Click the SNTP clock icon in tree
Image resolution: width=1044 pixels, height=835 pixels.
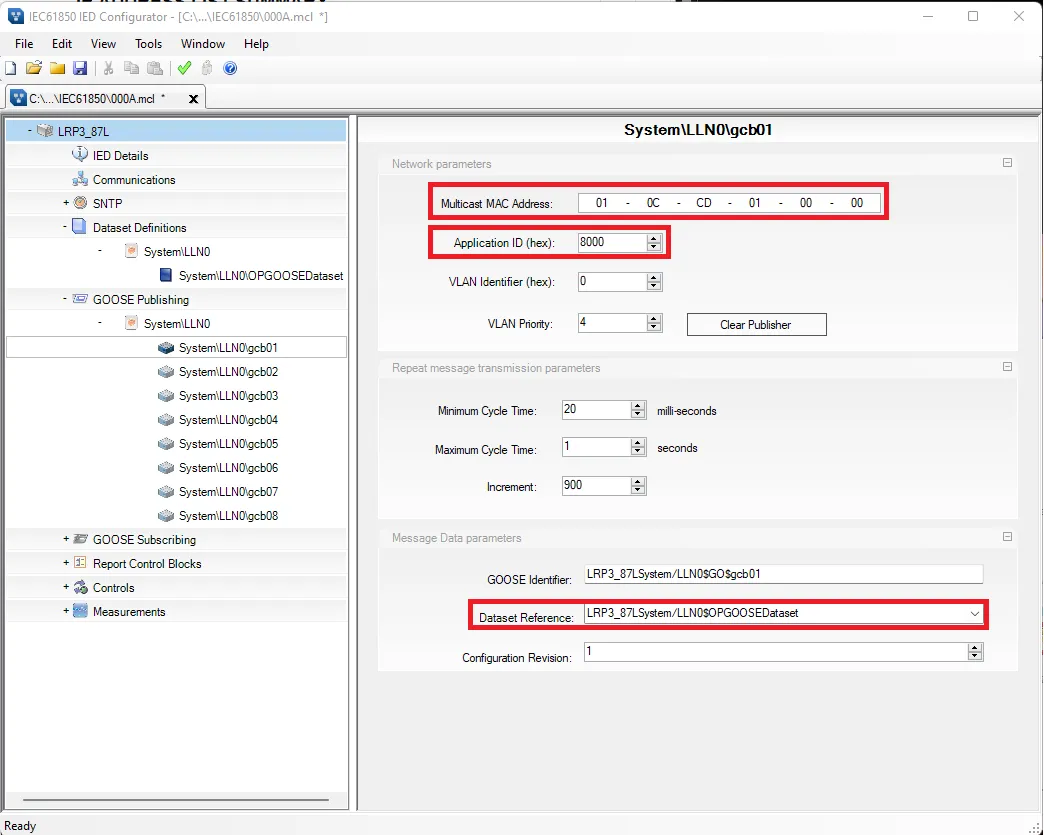click(80, 202)
